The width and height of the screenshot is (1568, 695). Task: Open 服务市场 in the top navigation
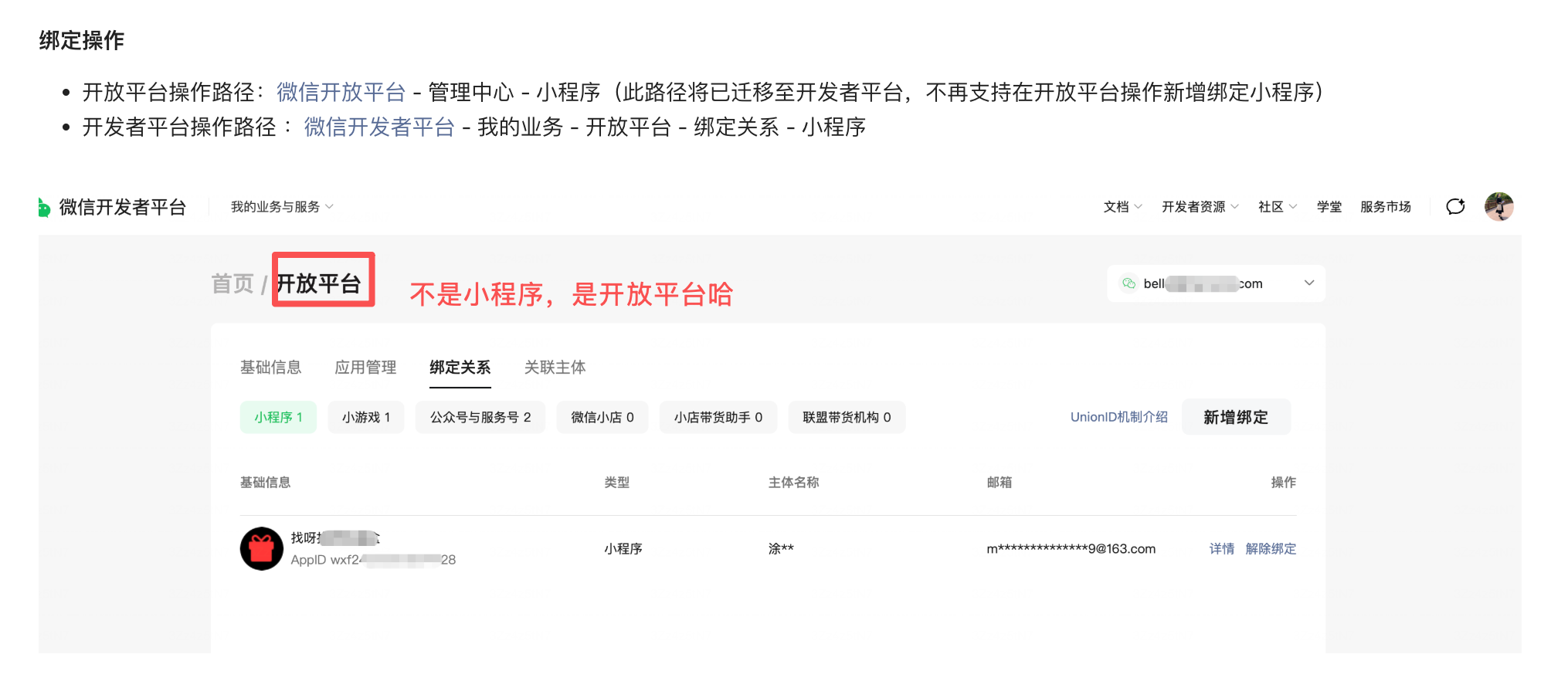1385,207
